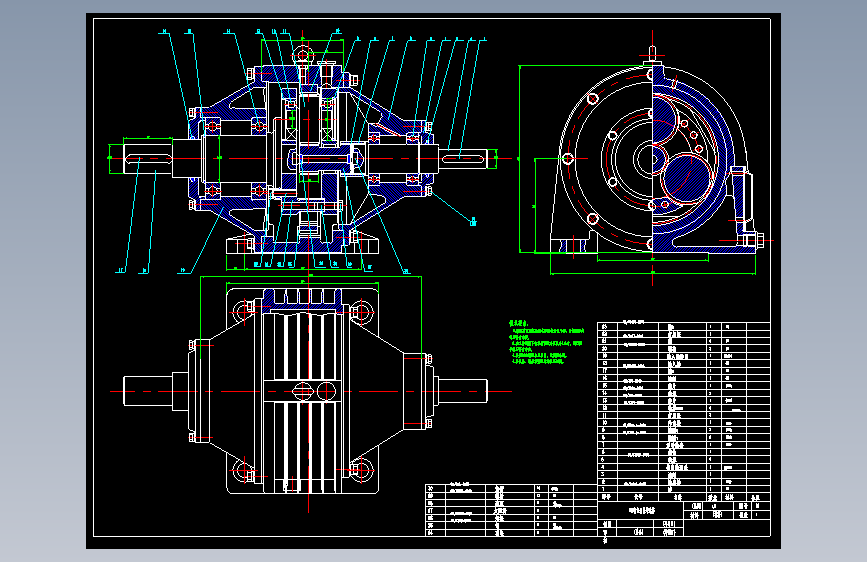This screenshot has height=562, width=867.
Task: Select the keyed left shaft end in the sectional view
Action: (x=147, y=159)
